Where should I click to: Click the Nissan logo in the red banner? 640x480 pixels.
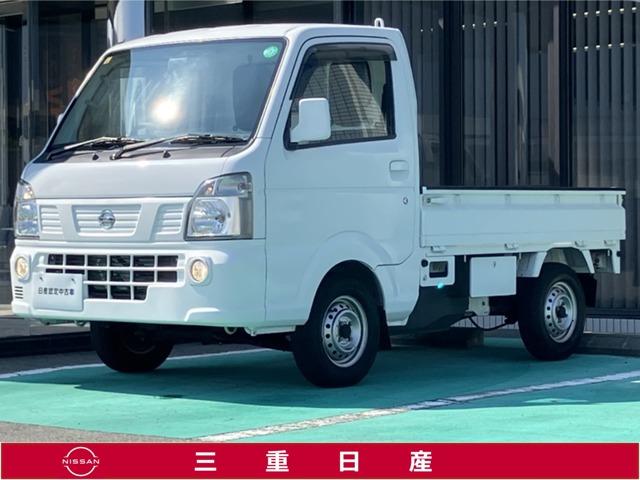coord(81,461)
